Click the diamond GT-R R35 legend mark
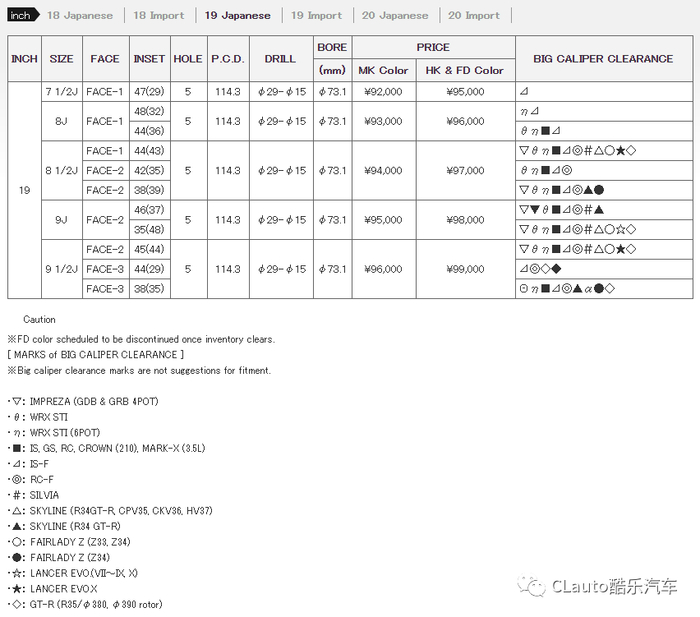 (x=17, y=604)
